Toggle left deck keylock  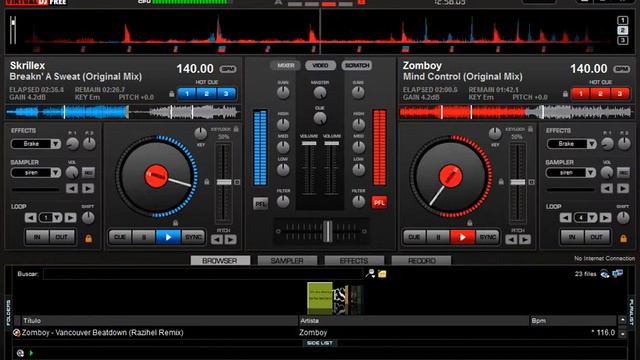point(236,129)
